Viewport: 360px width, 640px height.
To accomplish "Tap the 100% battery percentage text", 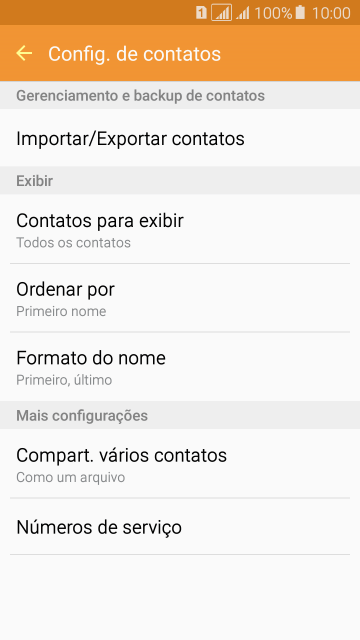I will [x=273, y=13].
